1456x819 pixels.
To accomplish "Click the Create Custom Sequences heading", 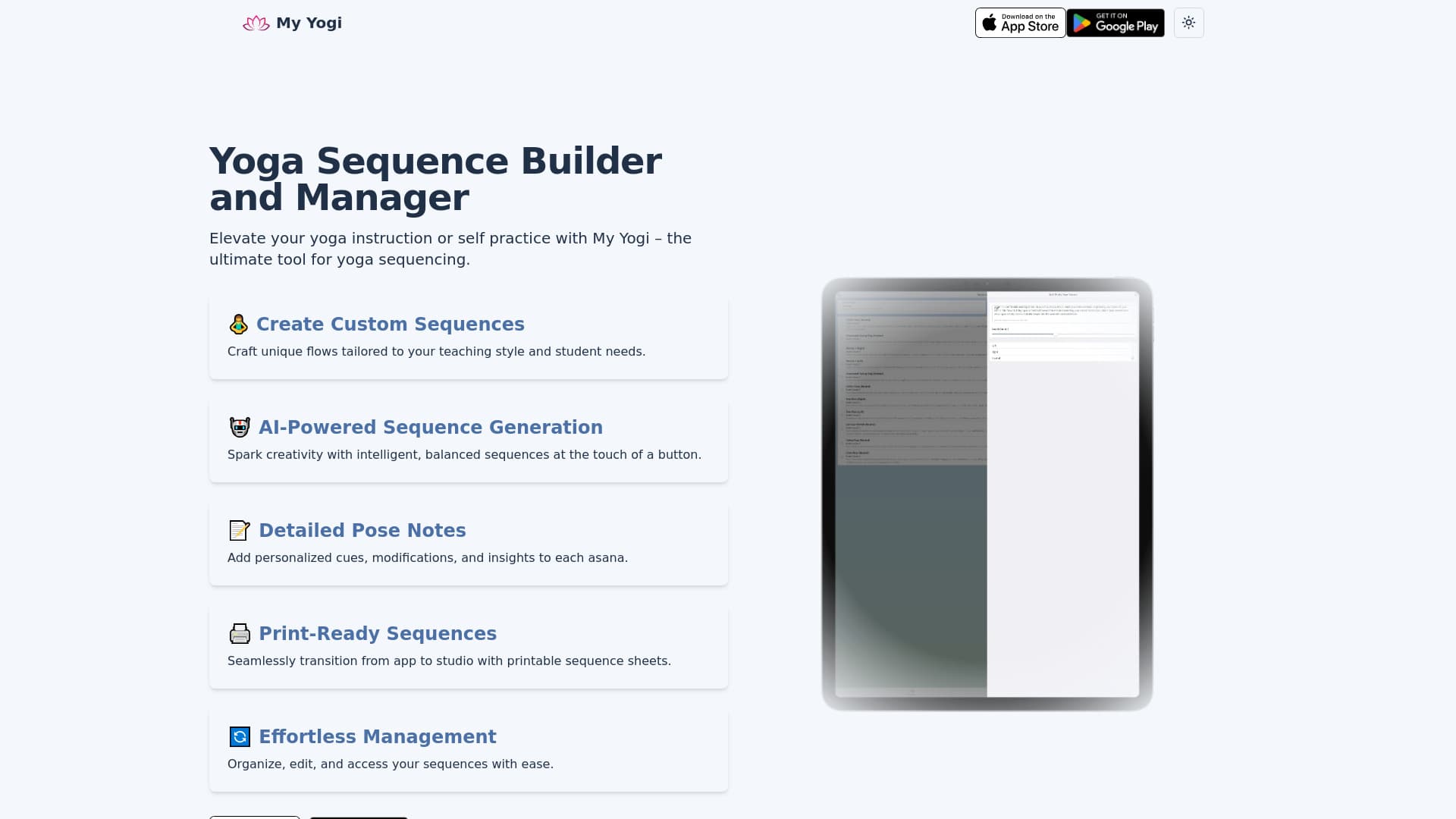I will tap(390, 325).
